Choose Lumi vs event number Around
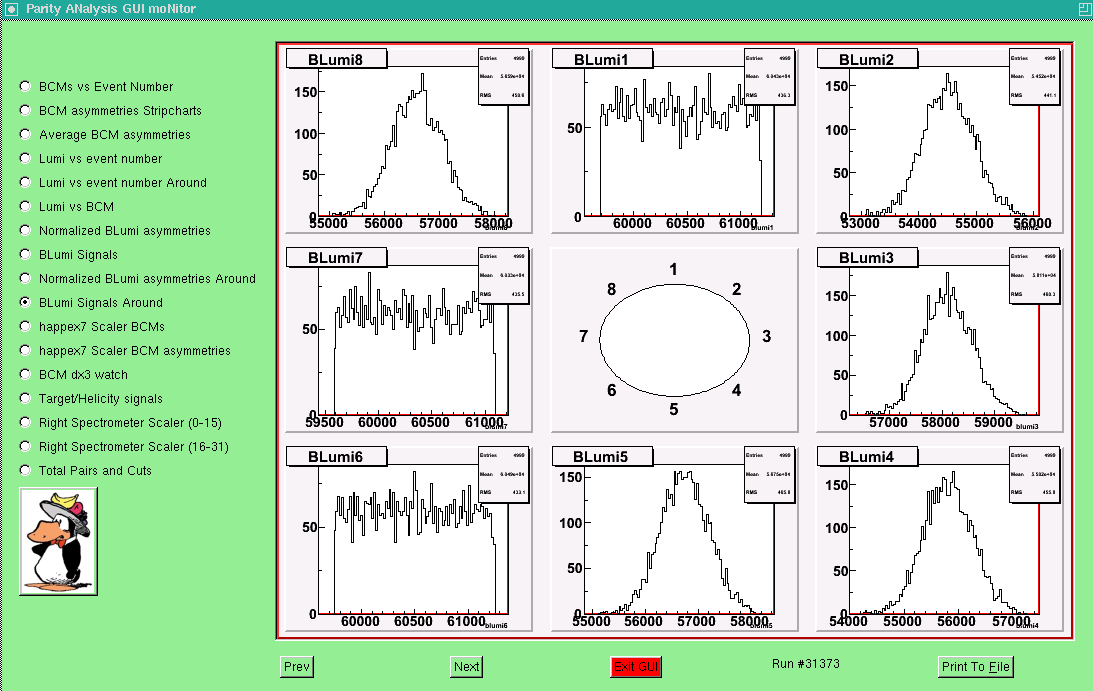 [x=26, y=182]
